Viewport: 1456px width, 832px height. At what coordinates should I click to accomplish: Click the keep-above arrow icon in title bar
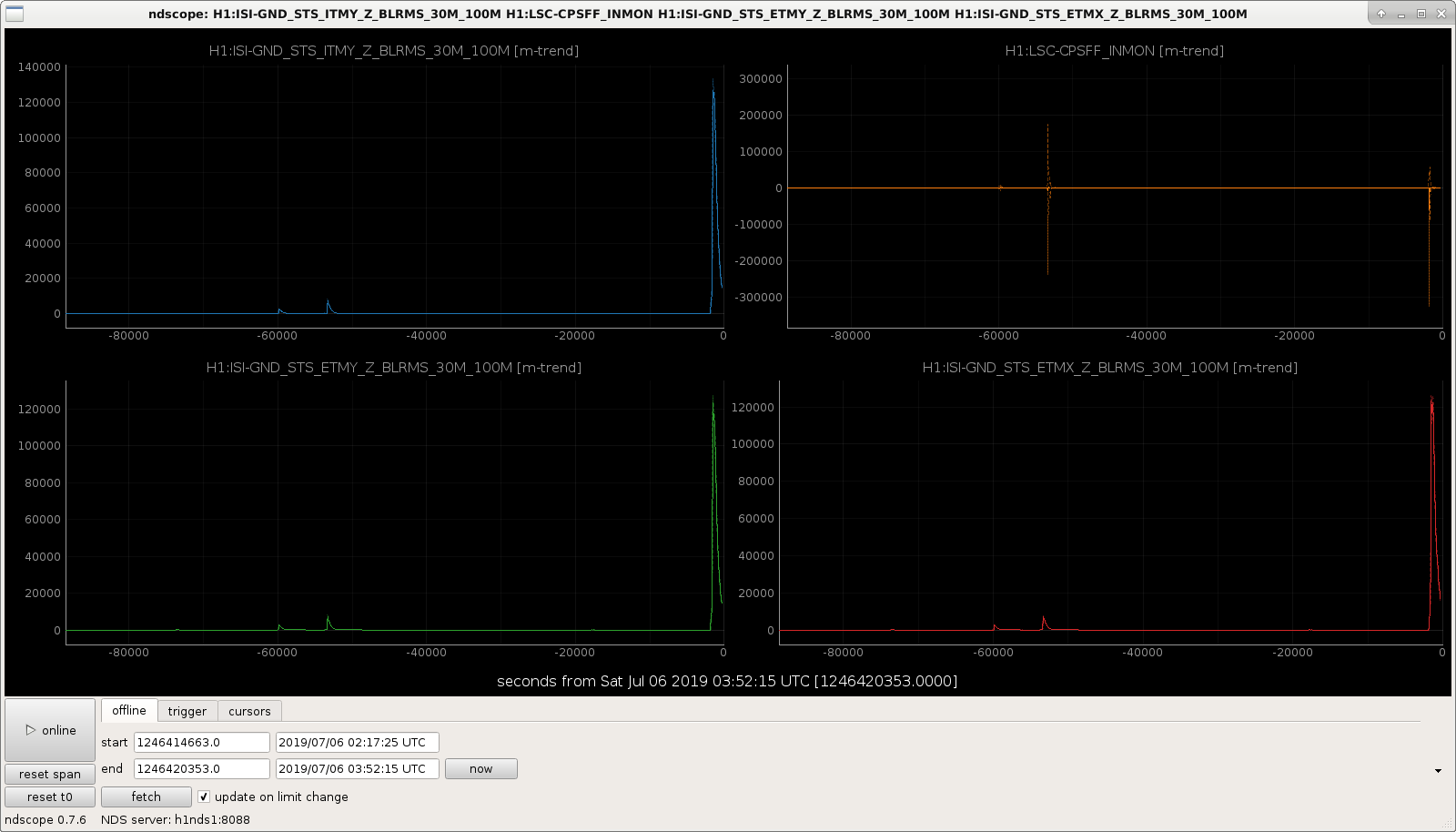pyautogui.click(x=1380, y=14)
